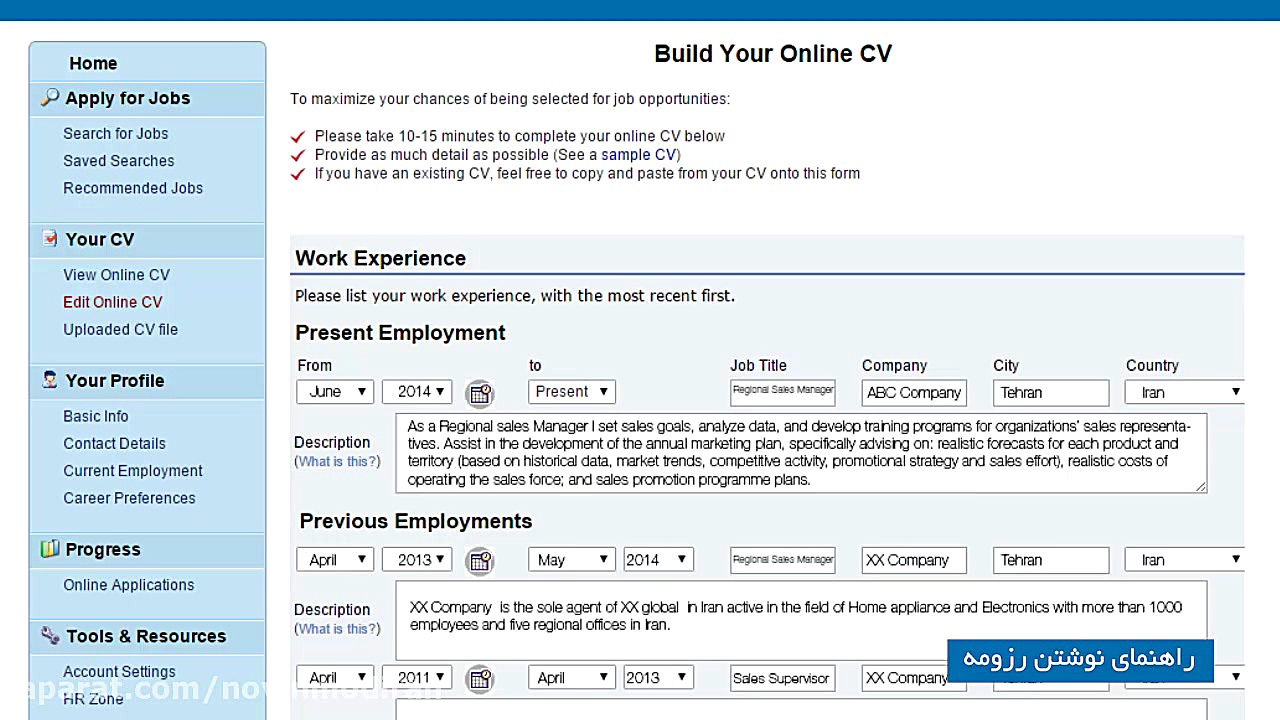Select Edit Online CV in sidebar
This screenshot has width=1280, height=720.
(112, 302)
